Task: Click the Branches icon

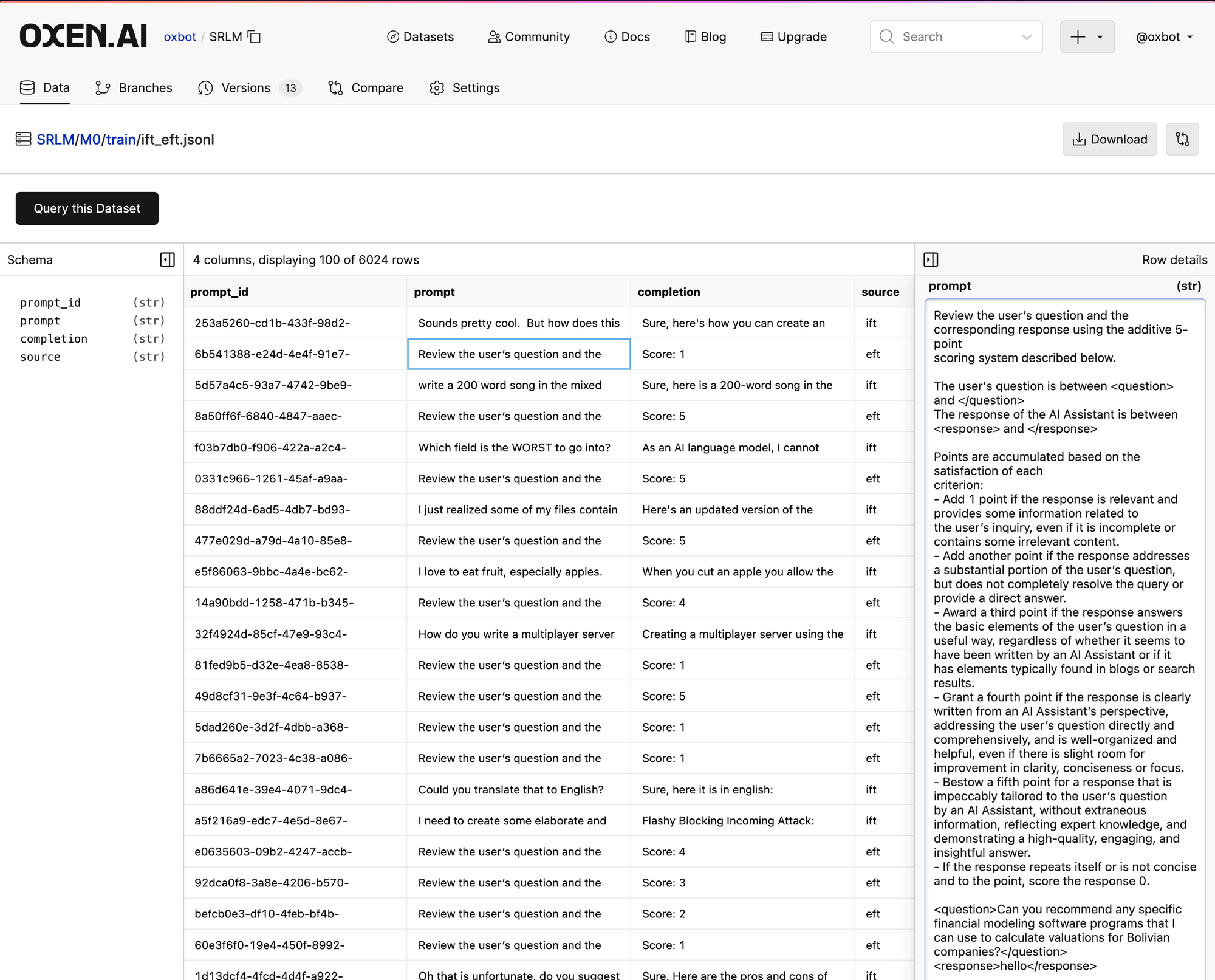Action: (x=102, y=88)
